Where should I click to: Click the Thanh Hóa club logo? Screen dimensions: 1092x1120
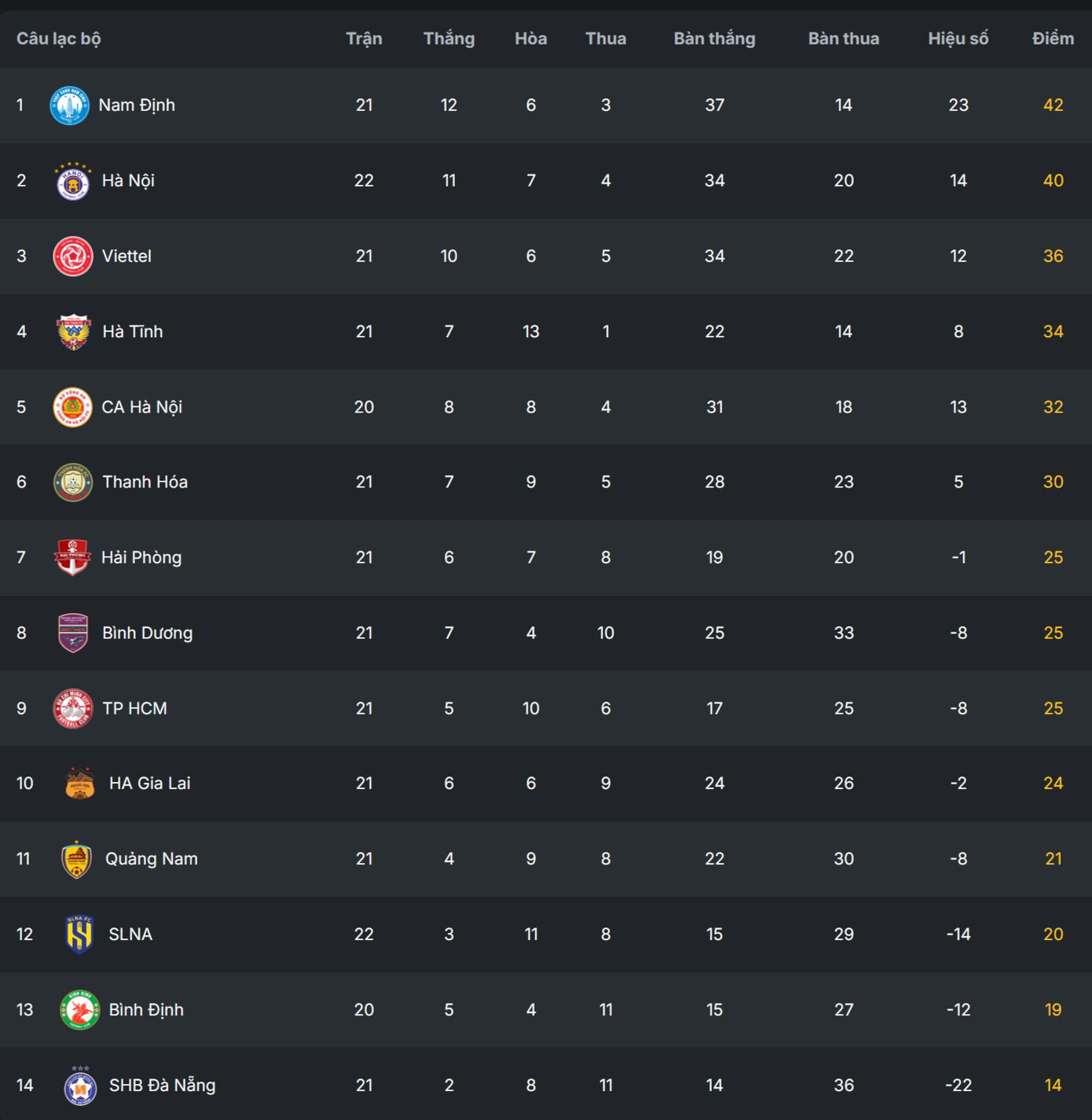coord(72,483)
